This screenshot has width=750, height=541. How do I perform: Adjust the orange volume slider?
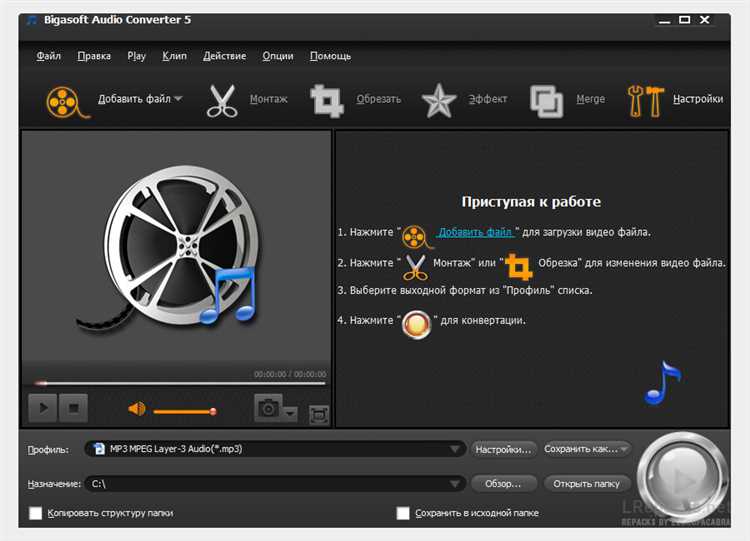click(x=185, y=411)
